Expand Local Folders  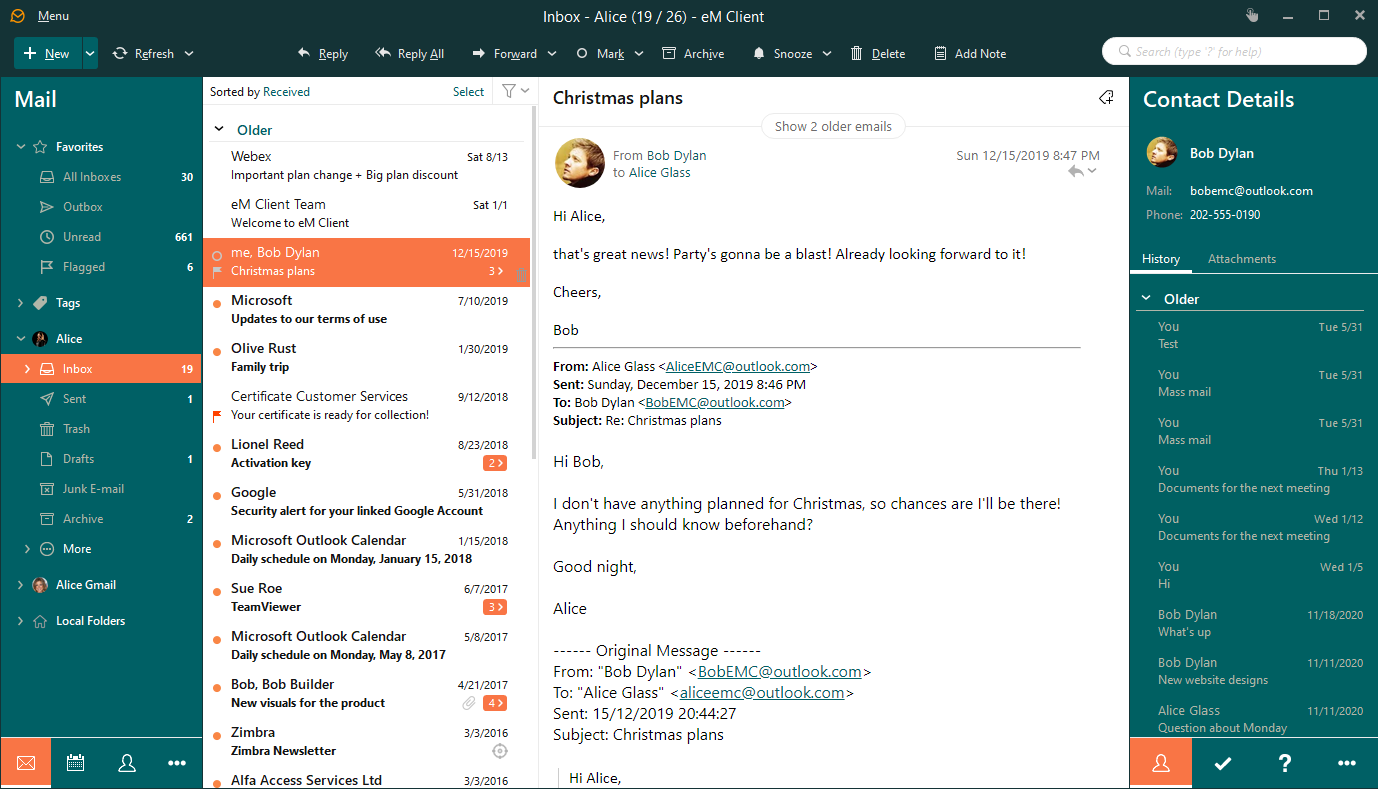tap(21, 621)
